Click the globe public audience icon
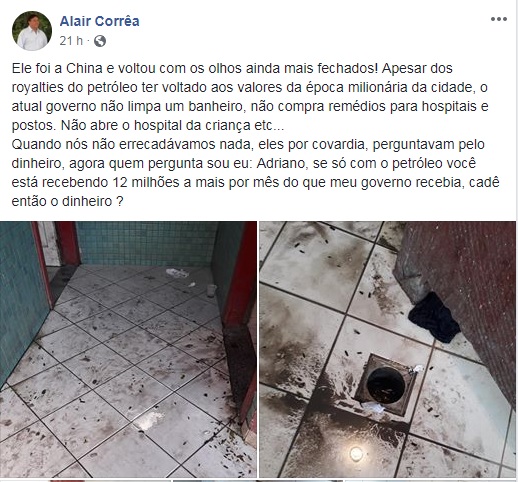Image resolution: width=518 pixels, height=482 pixels. tap(100, 41)
